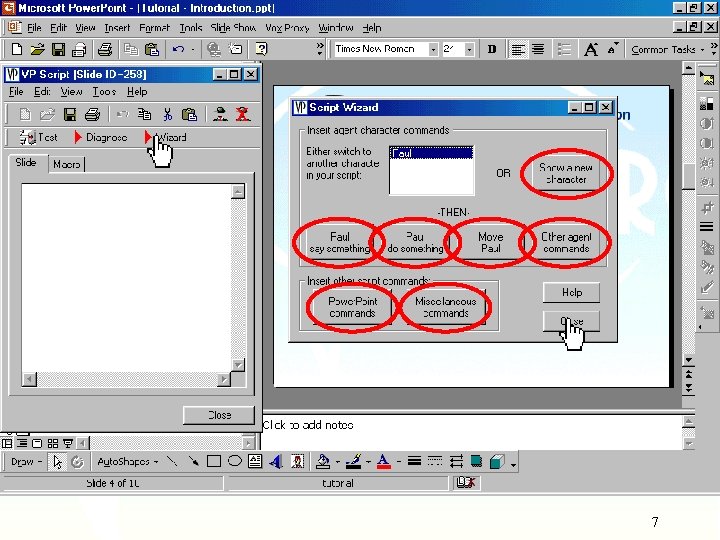Decrease font size with small A icon
The height and width of the screenshot is (540, 720).
point(613,49)
